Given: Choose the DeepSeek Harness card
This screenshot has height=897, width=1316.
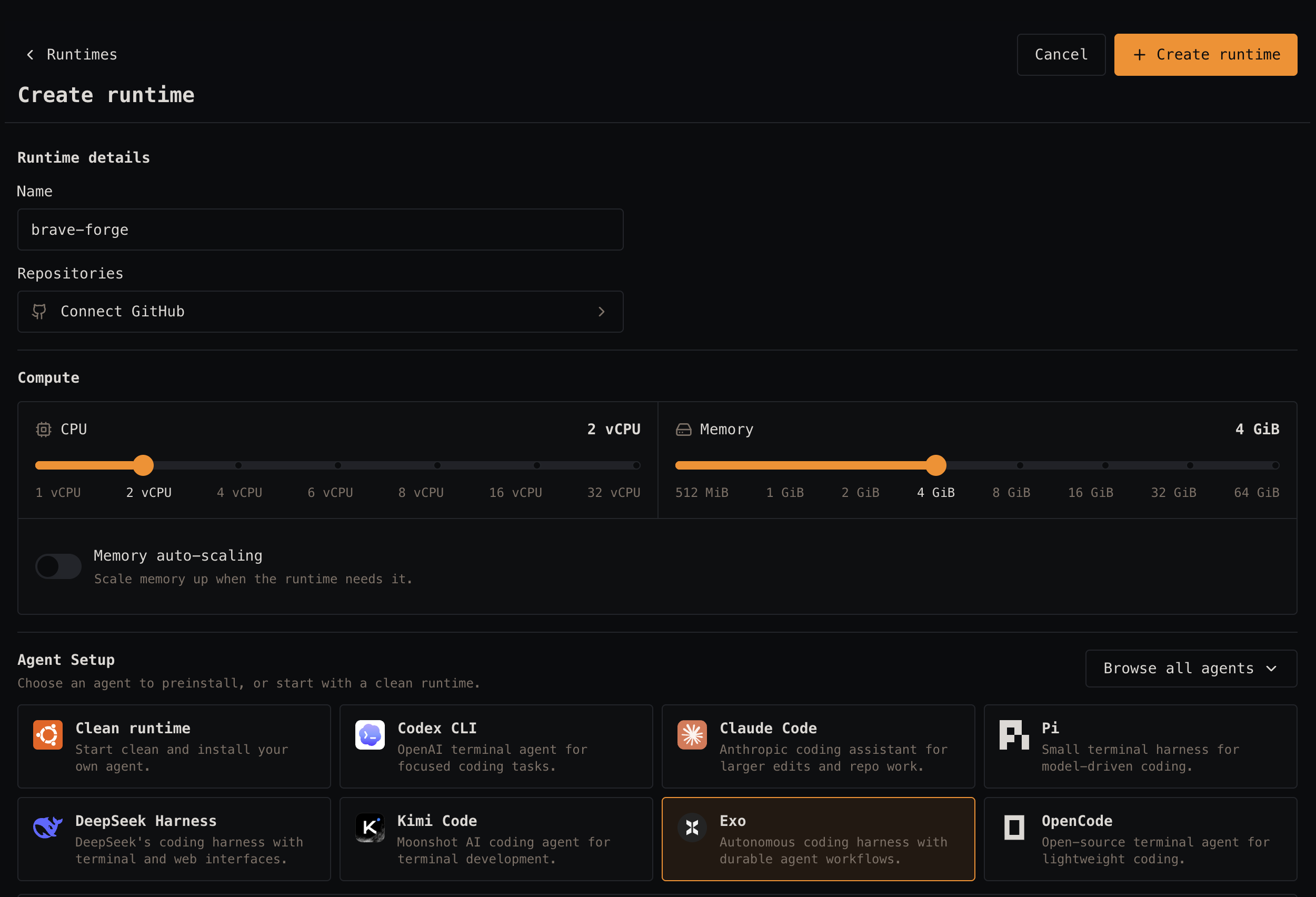Looking at the screenshot, I should coord(174,839).
